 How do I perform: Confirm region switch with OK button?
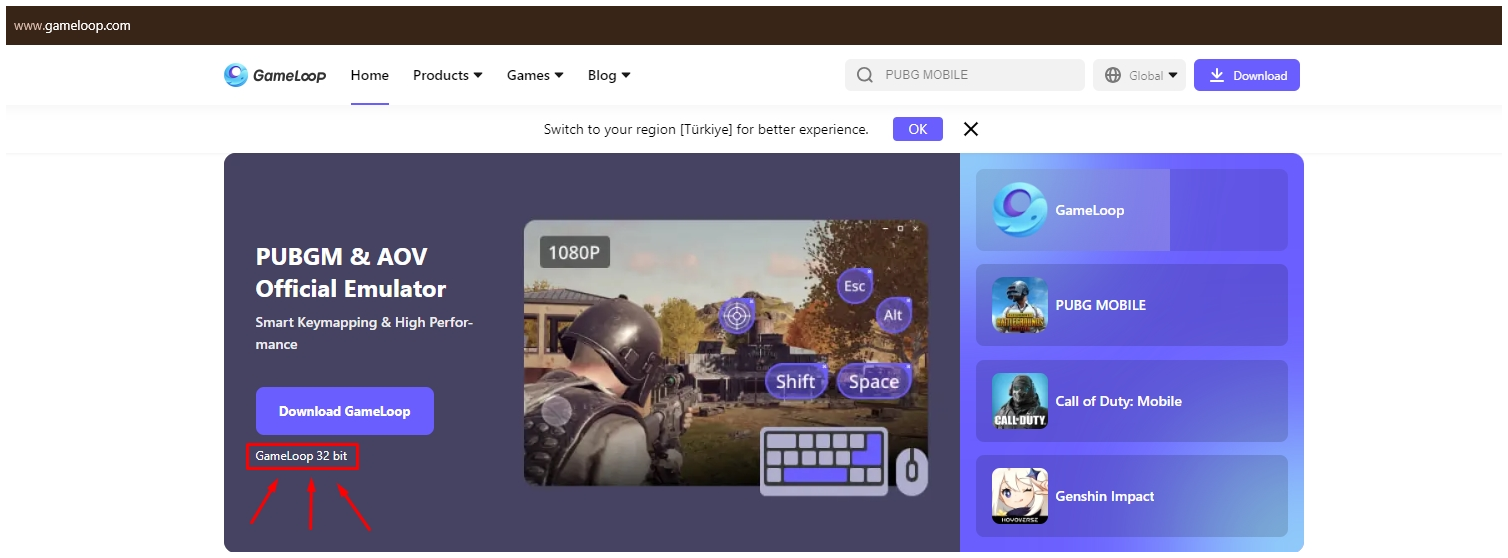point(918,129)
